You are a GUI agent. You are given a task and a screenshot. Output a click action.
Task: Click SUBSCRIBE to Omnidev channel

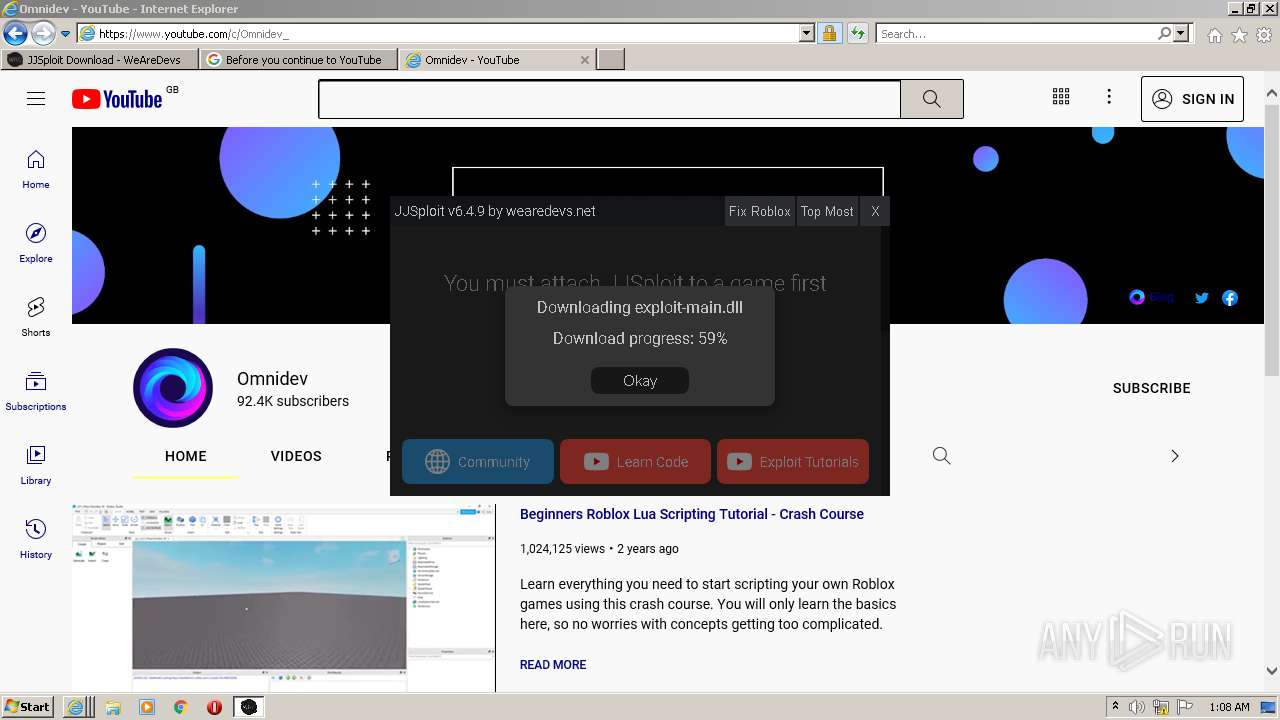coord(1152,388)
